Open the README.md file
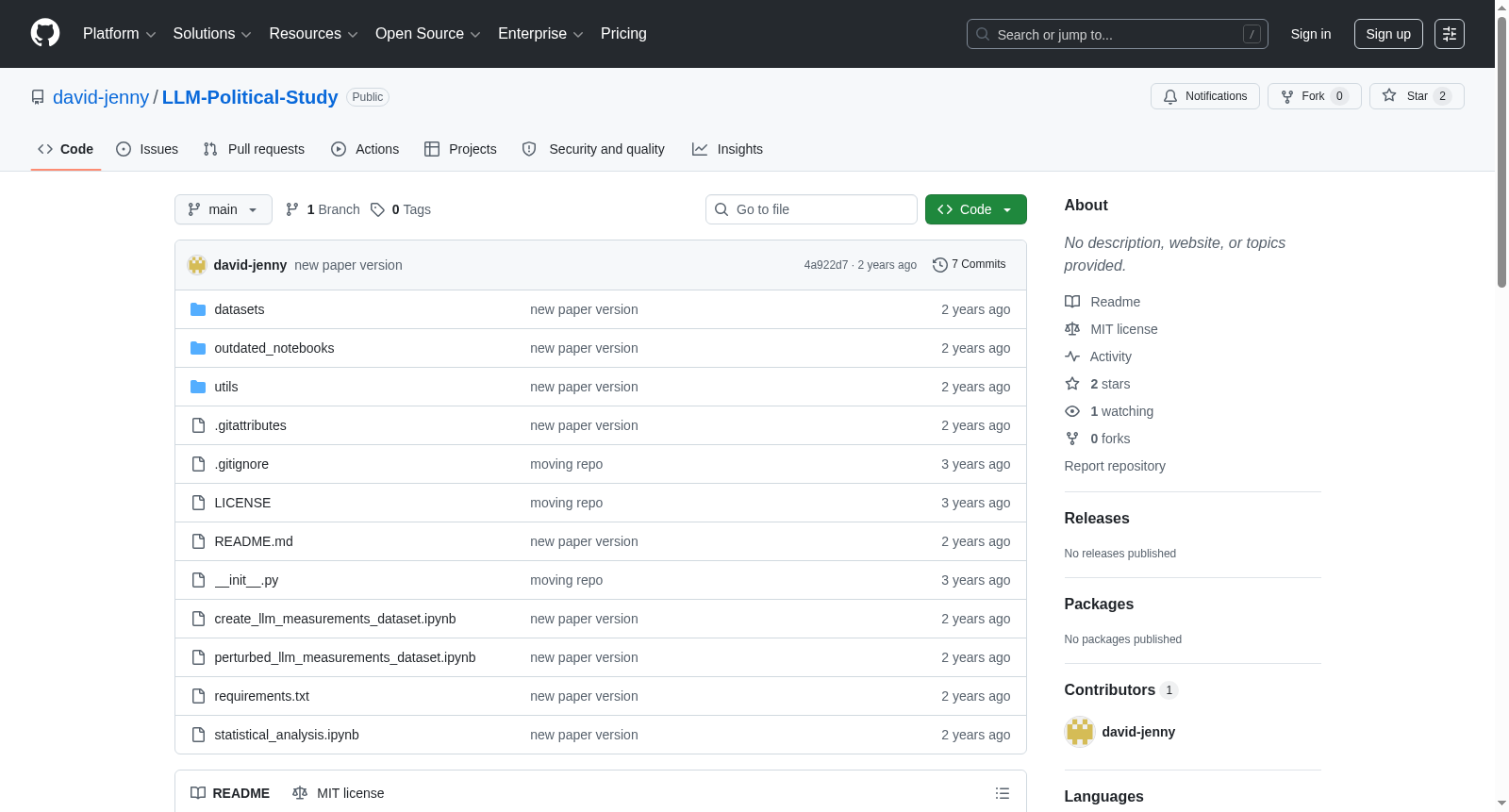 coord(254,541)
